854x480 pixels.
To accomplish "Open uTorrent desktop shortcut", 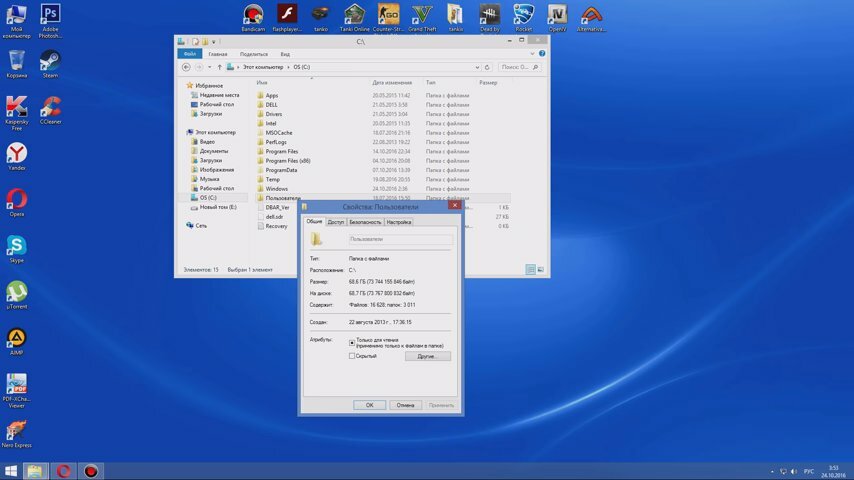I will 16,295.
